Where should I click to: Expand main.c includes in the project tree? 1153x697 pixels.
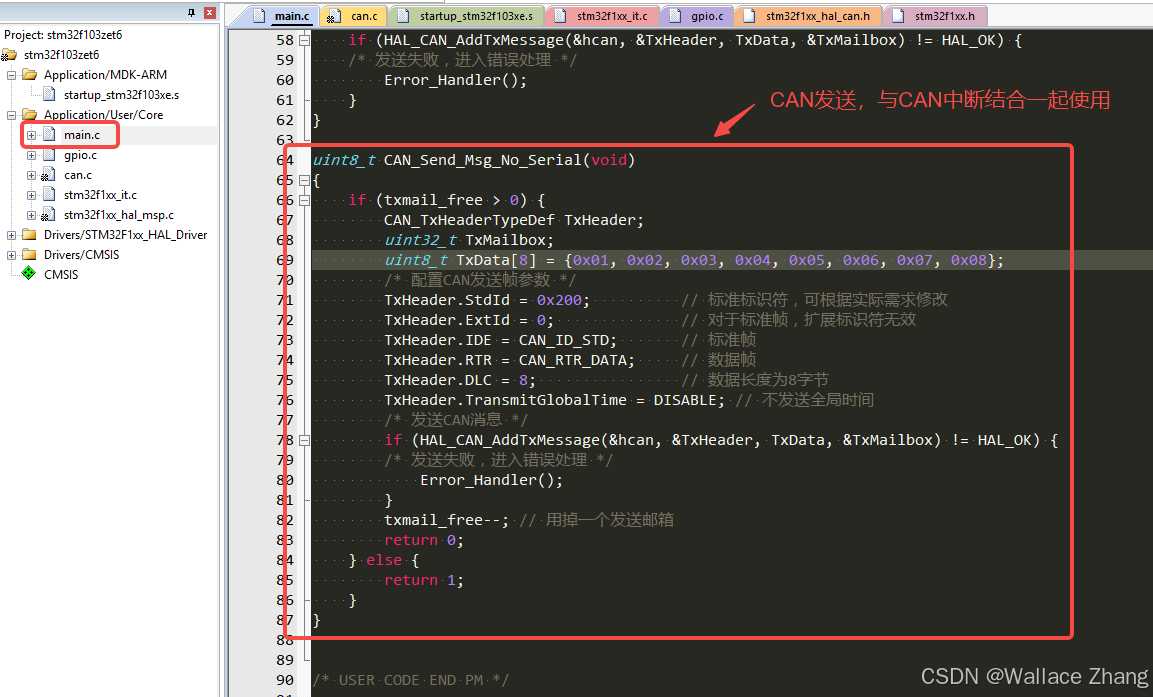32,135
